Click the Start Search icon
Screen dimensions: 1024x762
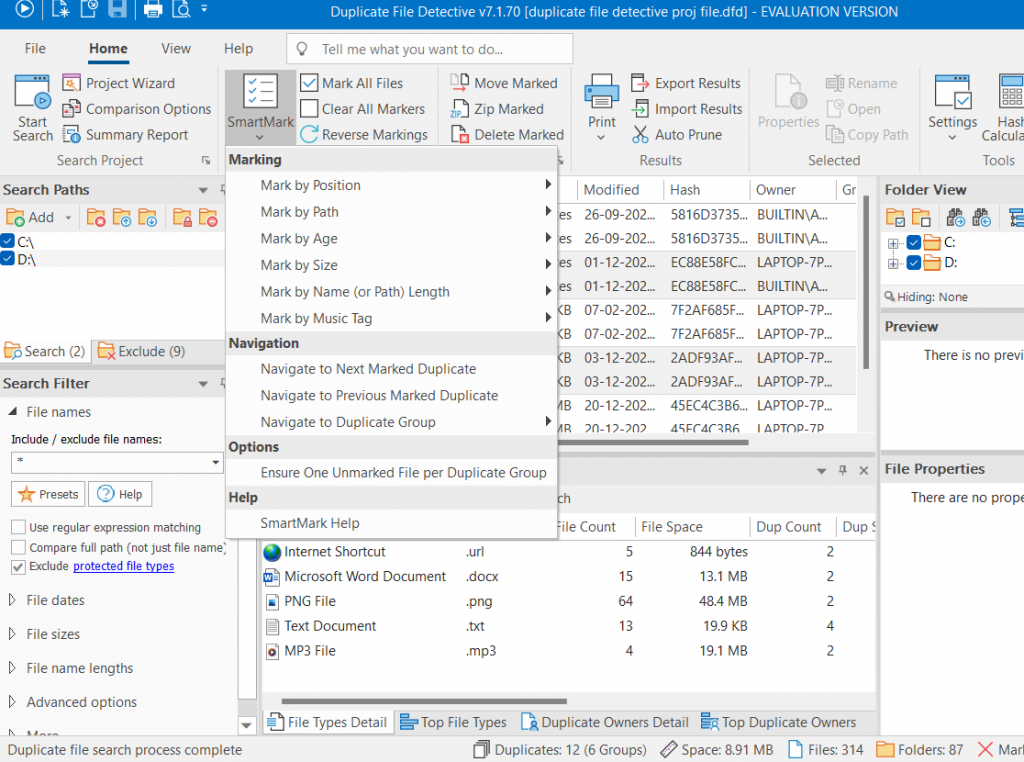(33, 92)
